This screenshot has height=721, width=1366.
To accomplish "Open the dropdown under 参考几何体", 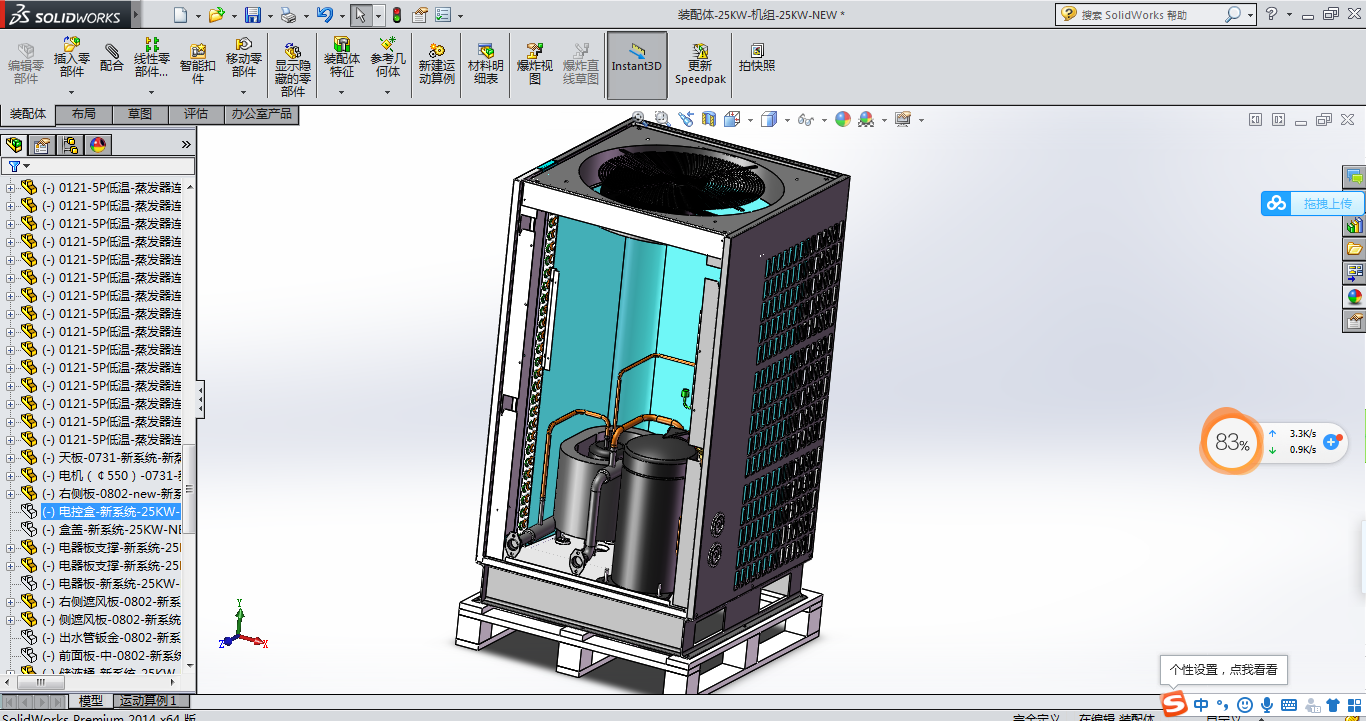I will click(388, 92).
